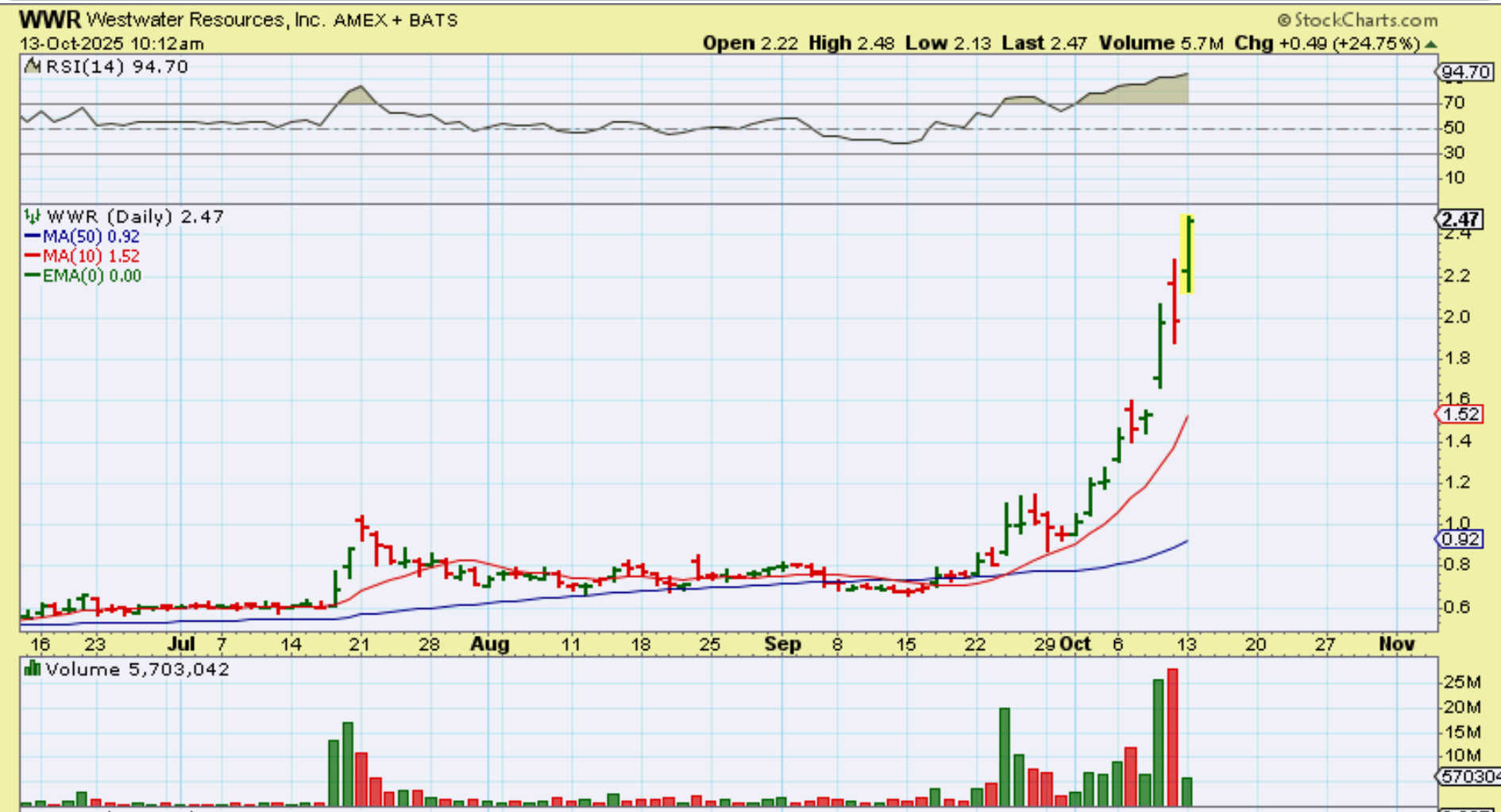Click the 20M label on the volume axis

click(1463, 706)
